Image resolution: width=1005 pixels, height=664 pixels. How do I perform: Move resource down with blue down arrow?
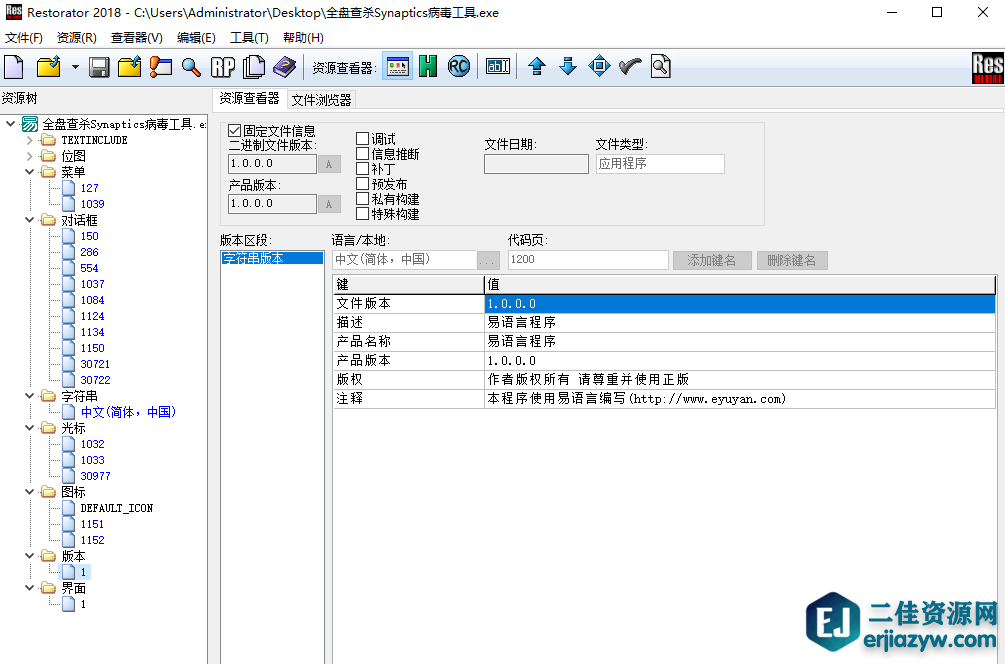(568, 66)
